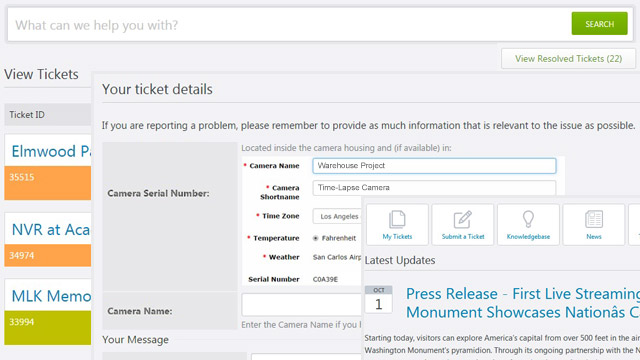Click ticket number 35515
The image size is (640, 360).
[22, 177]
